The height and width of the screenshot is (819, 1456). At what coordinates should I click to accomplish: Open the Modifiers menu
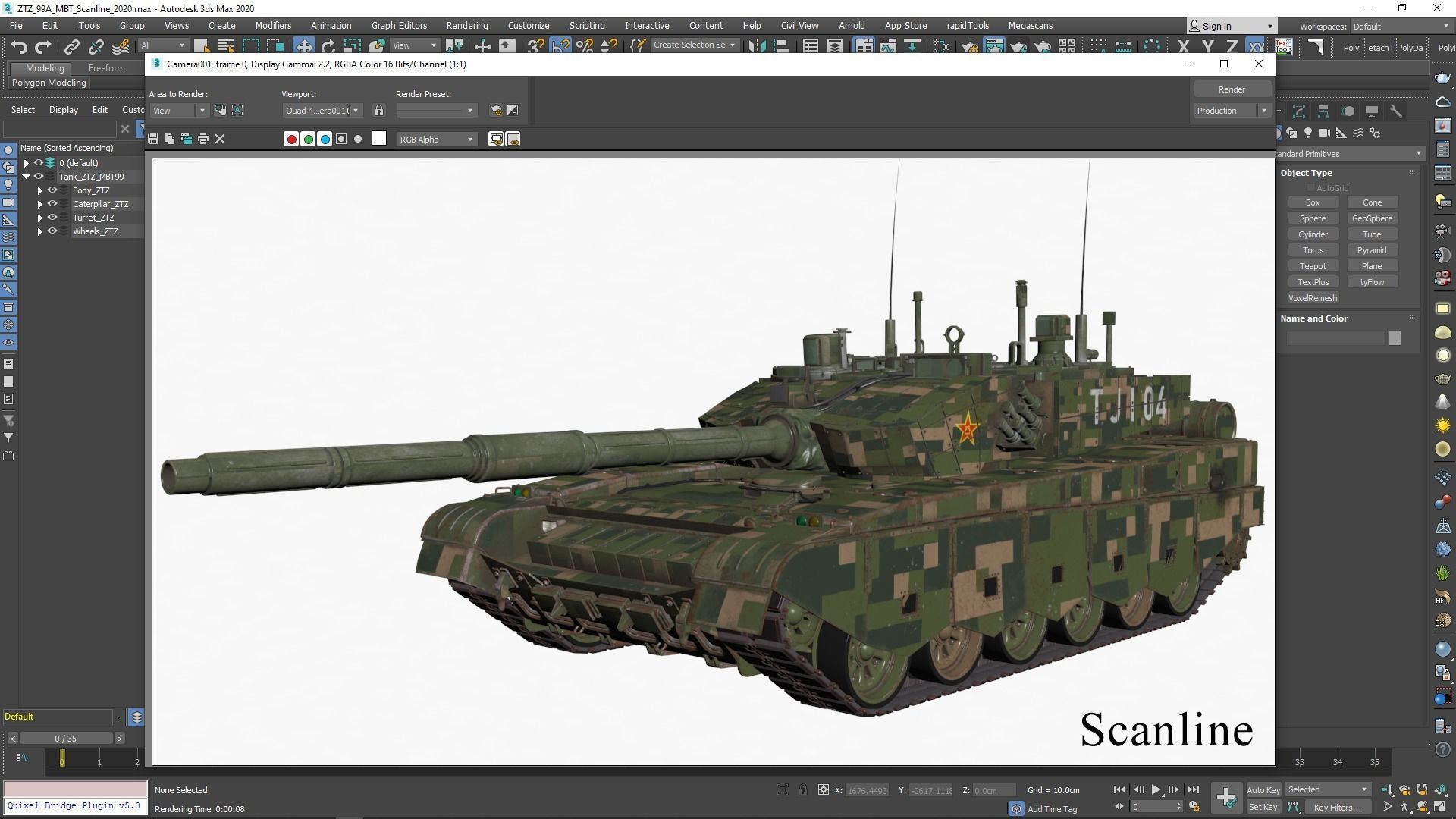[273, 26]
